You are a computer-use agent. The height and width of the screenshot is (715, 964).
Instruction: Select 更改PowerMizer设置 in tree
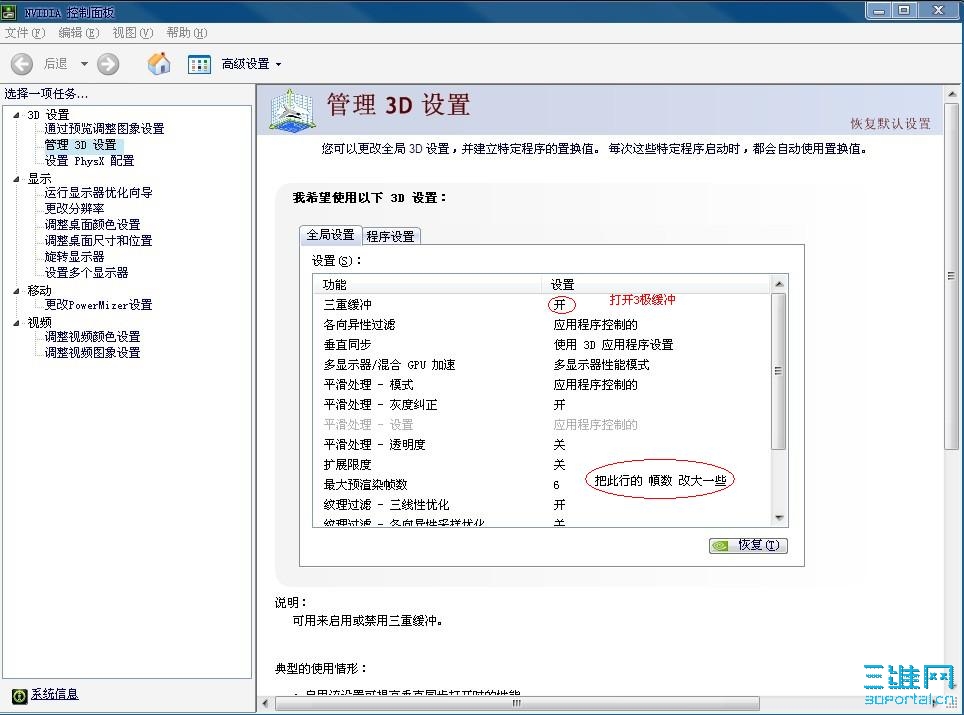pyautogui.click(x=98, y=304)
